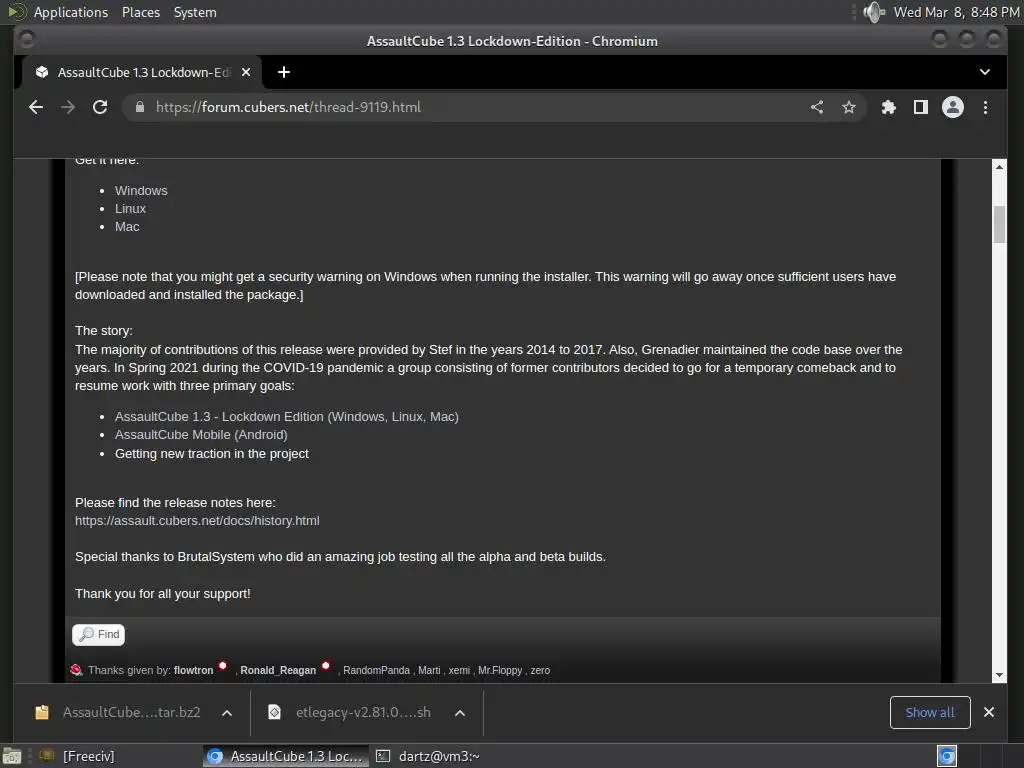The width and height of the screenshot is (1024, 768).
Task: Open the etlegacy-v2.81.0 sh download
Action: (351, 712)
